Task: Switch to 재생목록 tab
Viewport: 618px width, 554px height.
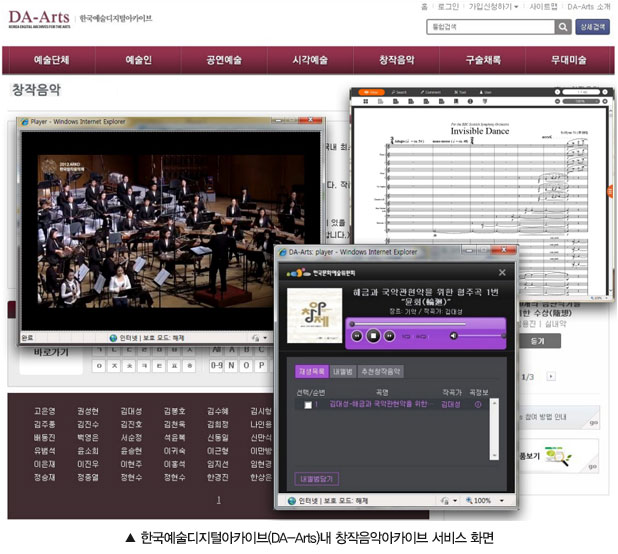Action: coord(311,371)
